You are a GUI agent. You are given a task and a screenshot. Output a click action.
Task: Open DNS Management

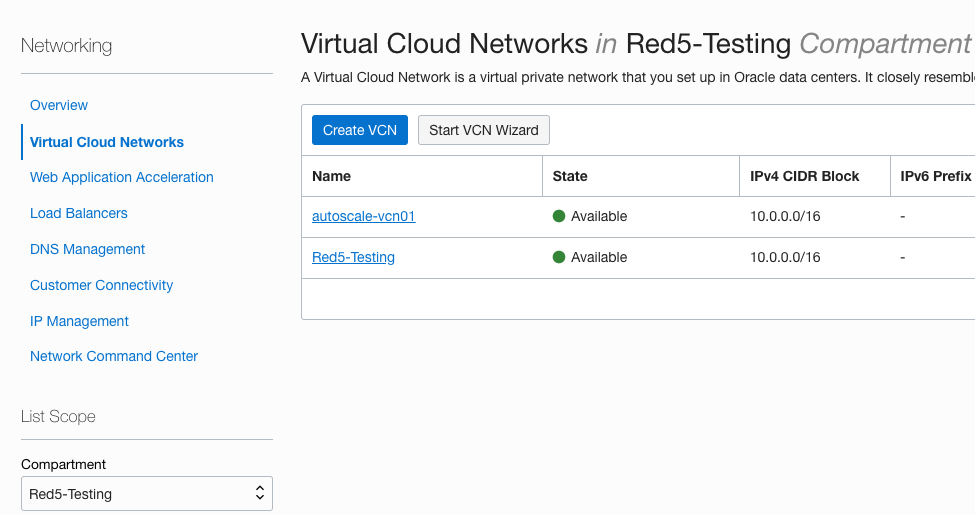[88, 249]
